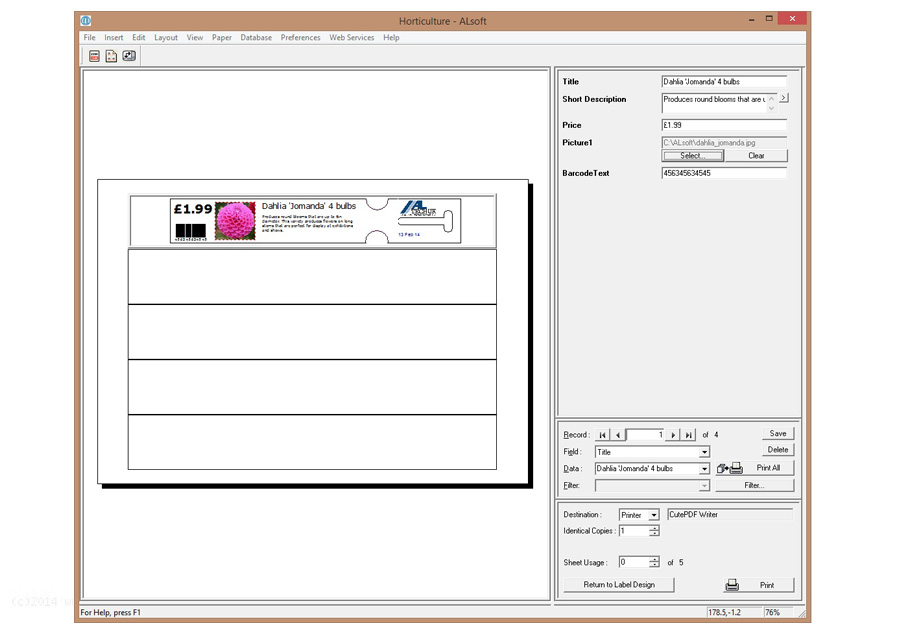Jump to the last record
The image size is (900, 631).
pos(689,435)
